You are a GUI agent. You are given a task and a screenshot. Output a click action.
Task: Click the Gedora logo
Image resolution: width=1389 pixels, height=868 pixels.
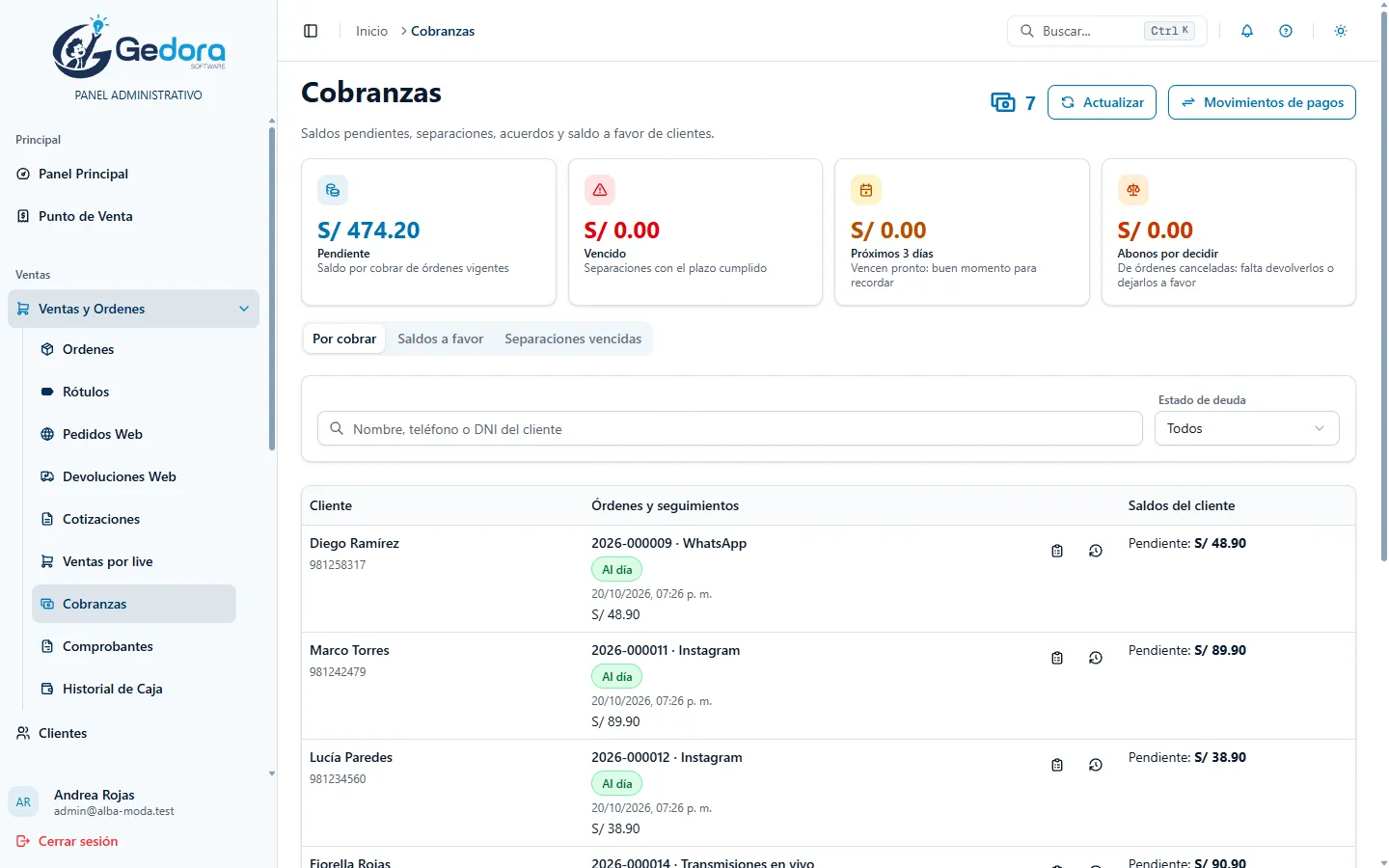139,47
